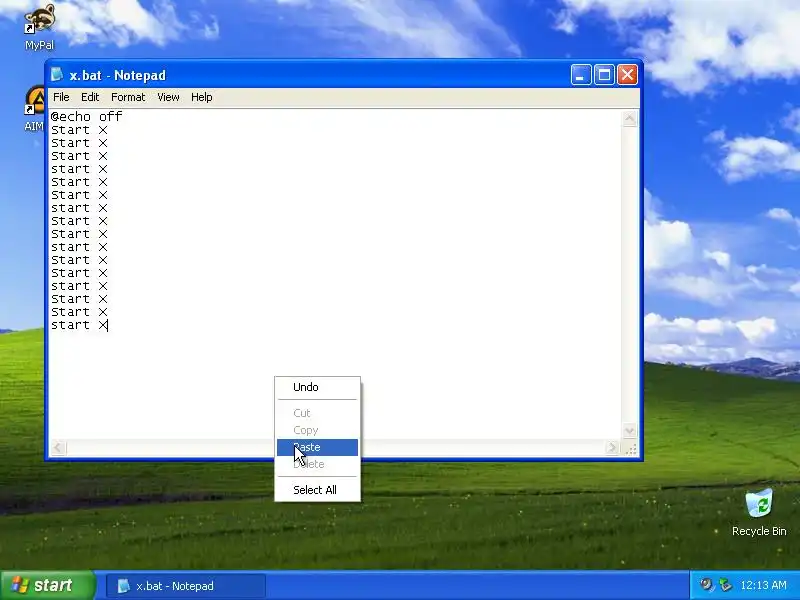Choose Paste from the context menu
Screen dimensions: 800x600
coord(317,447)
